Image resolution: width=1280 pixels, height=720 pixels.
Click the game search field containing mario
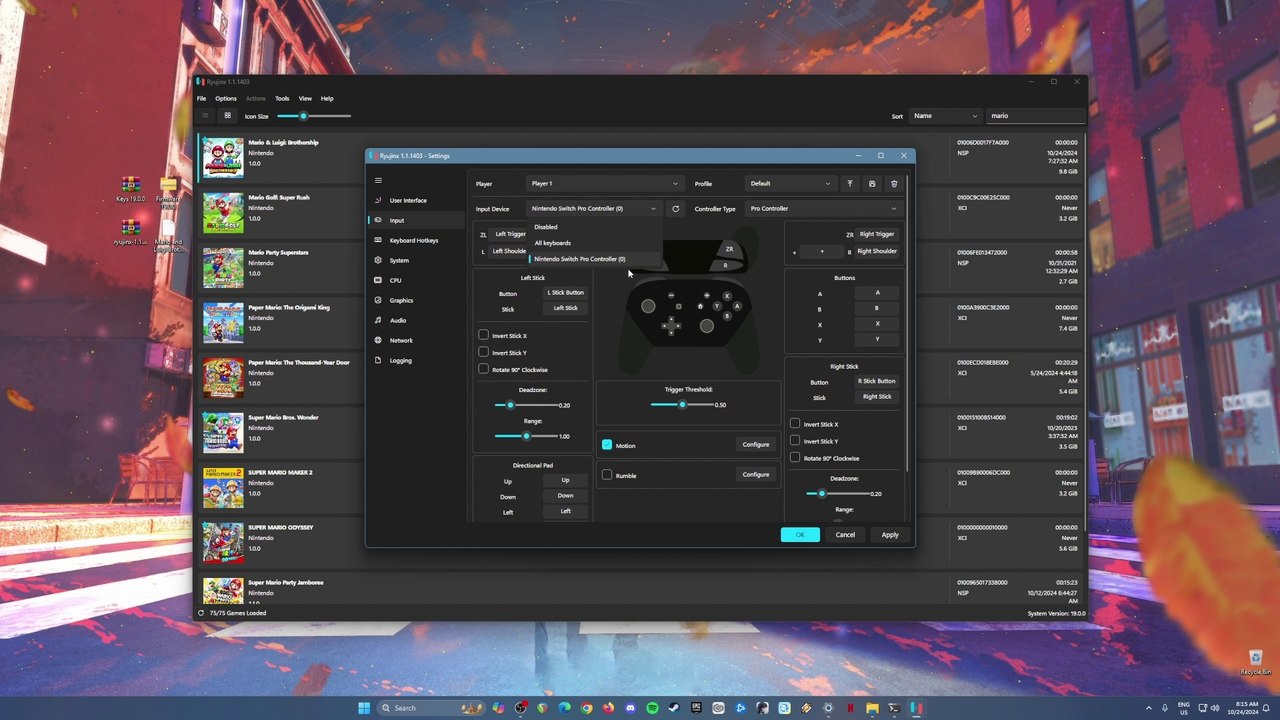point(1035,116)
